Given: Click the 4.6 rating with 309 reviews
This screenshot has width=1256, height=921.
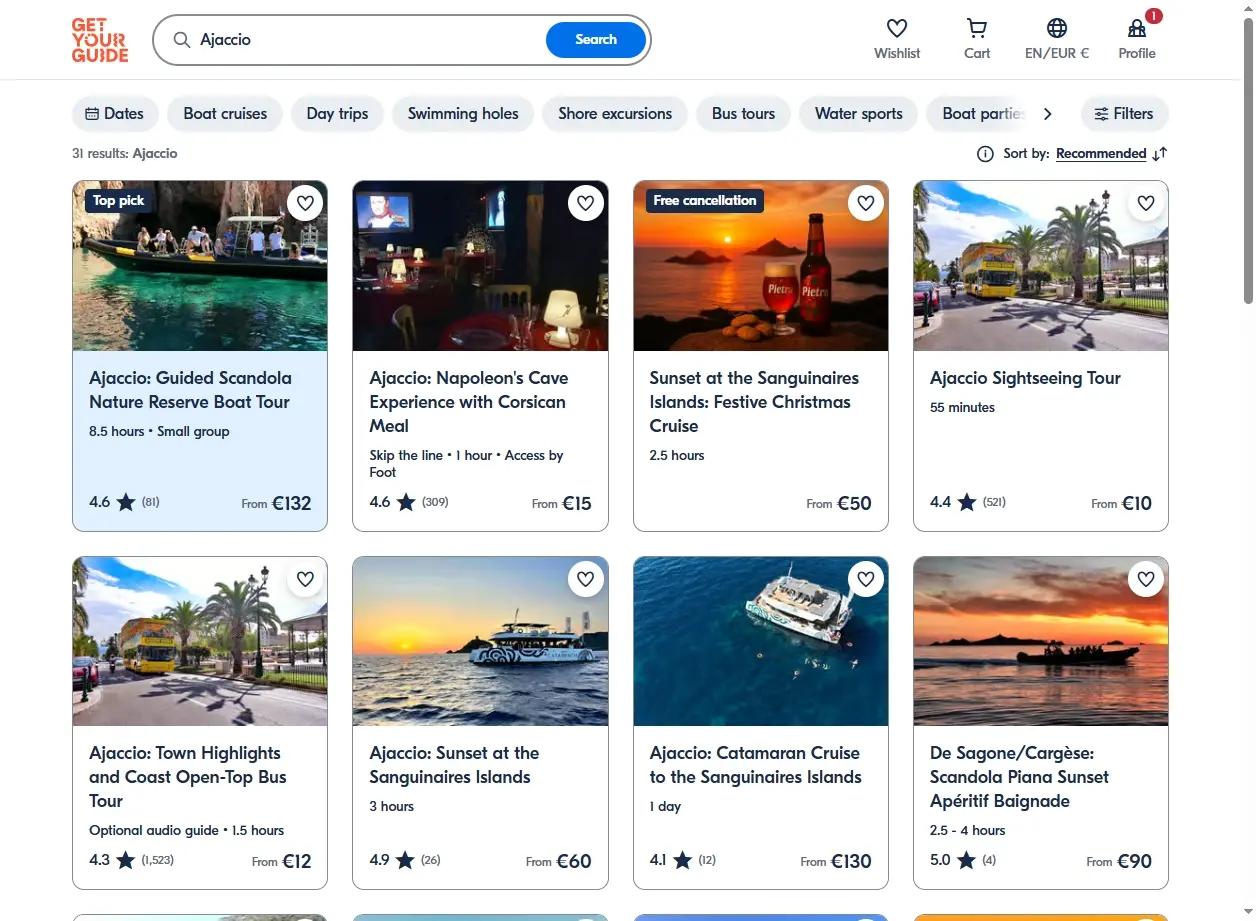Looking at the screenshot, I should (409, 502).
